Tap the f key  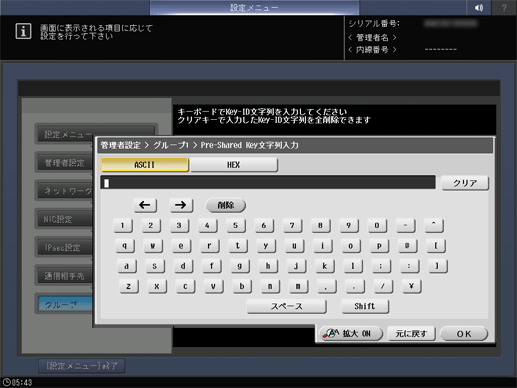(212, 266)
